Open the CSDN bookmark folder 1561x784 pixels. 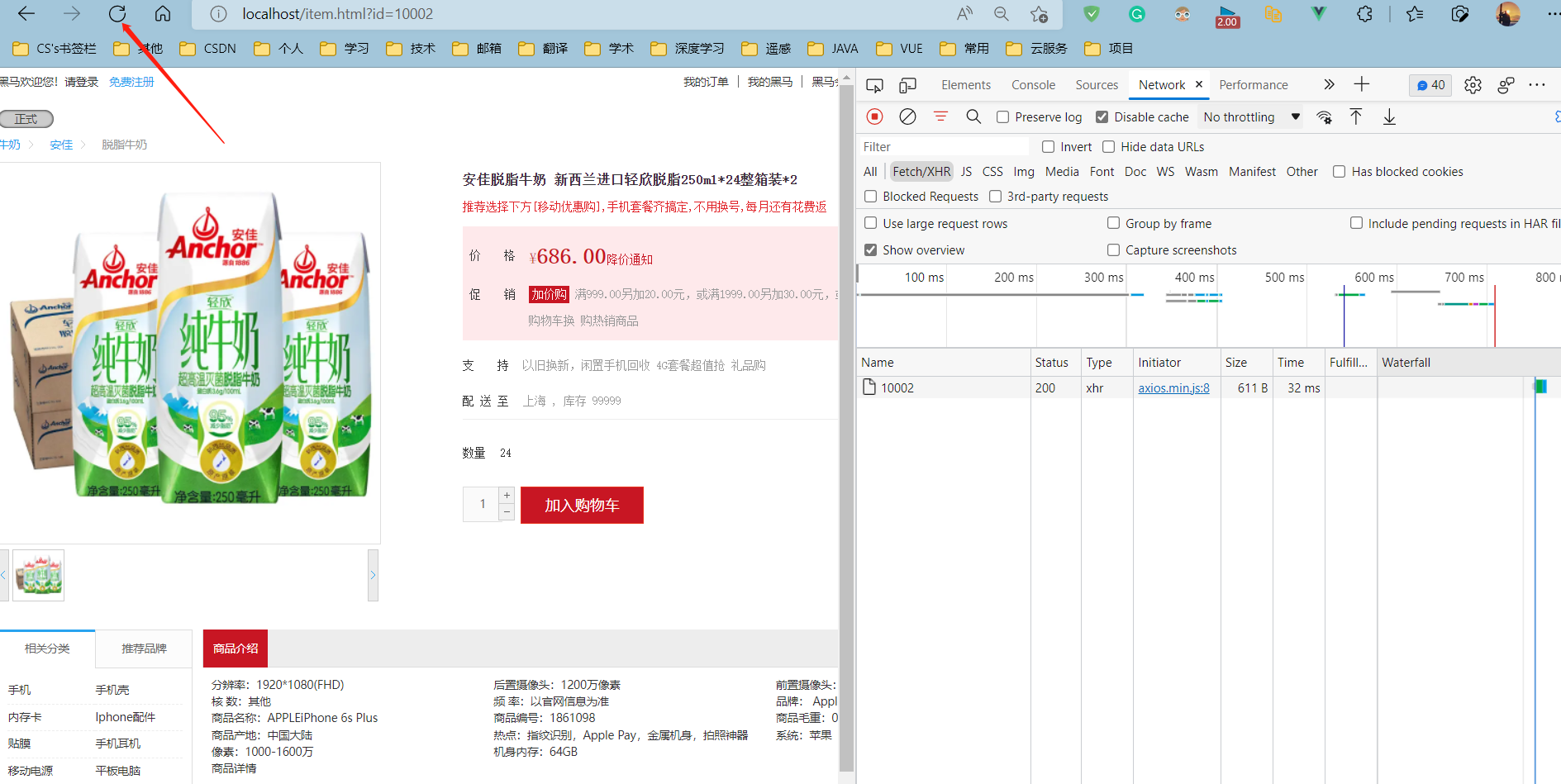click(208, 49)
